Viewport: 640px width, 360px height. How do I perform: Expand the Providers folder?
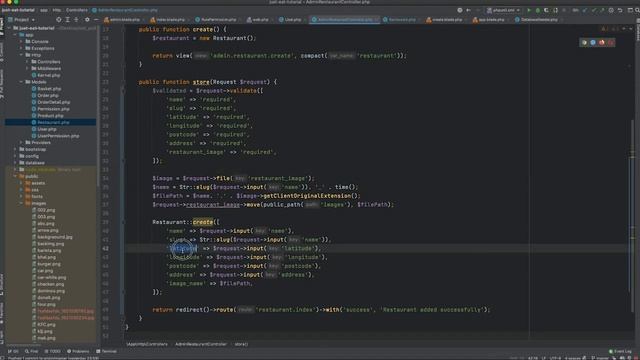click(x=21, y=142)
